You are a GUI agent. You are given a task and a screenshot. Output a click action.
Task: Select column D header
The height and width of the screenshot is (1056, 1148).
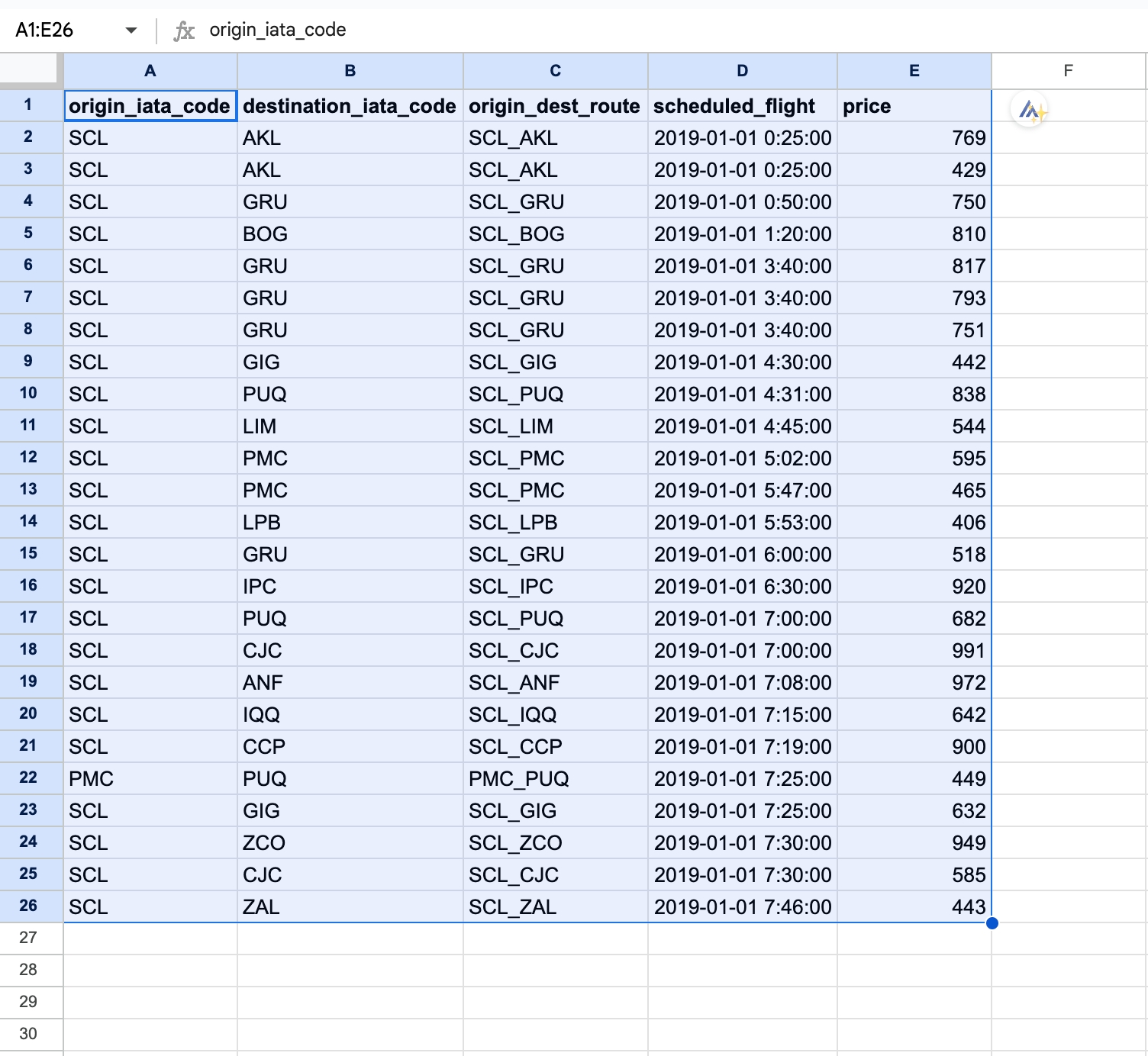[742, 71]
